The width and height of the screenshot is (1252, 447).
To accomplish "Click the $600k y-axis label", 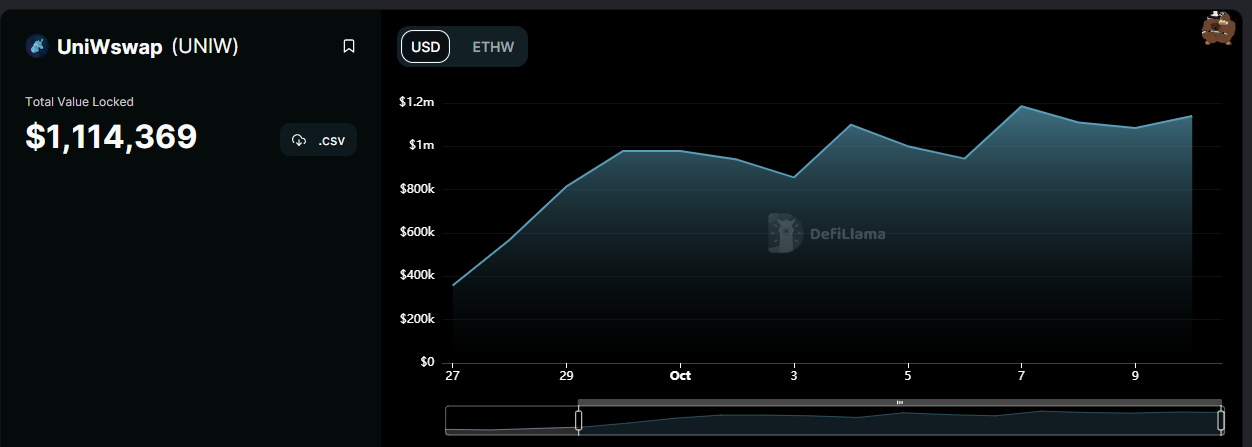I will [x=417, y=232].
